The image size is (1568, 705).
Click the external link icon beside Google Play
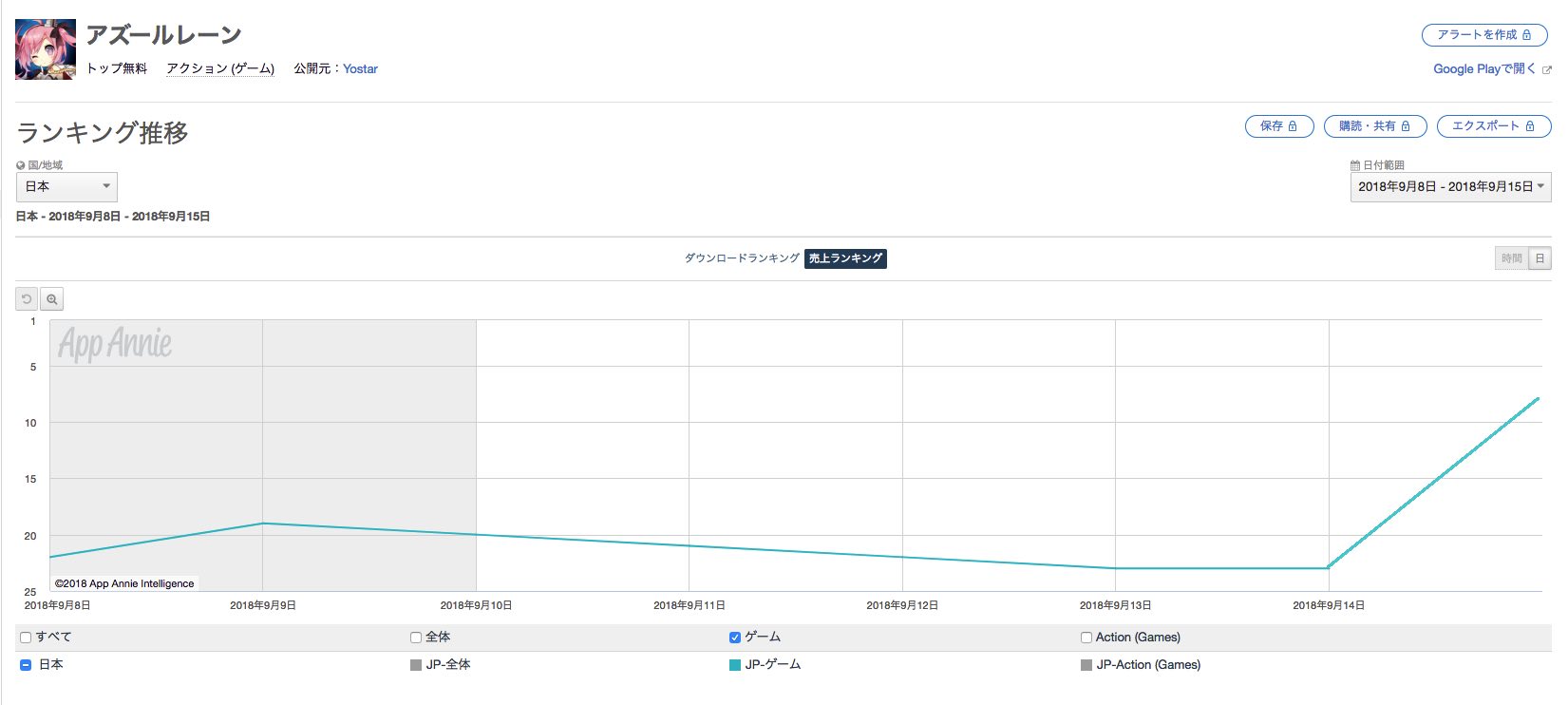[x=1546, y=70]
